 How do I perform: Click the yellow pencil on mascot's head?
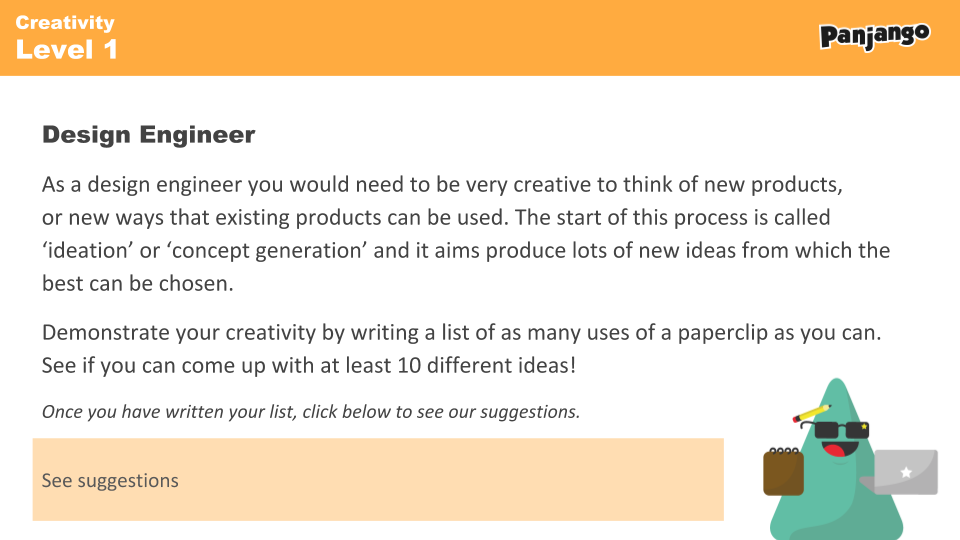coord(810,413)
